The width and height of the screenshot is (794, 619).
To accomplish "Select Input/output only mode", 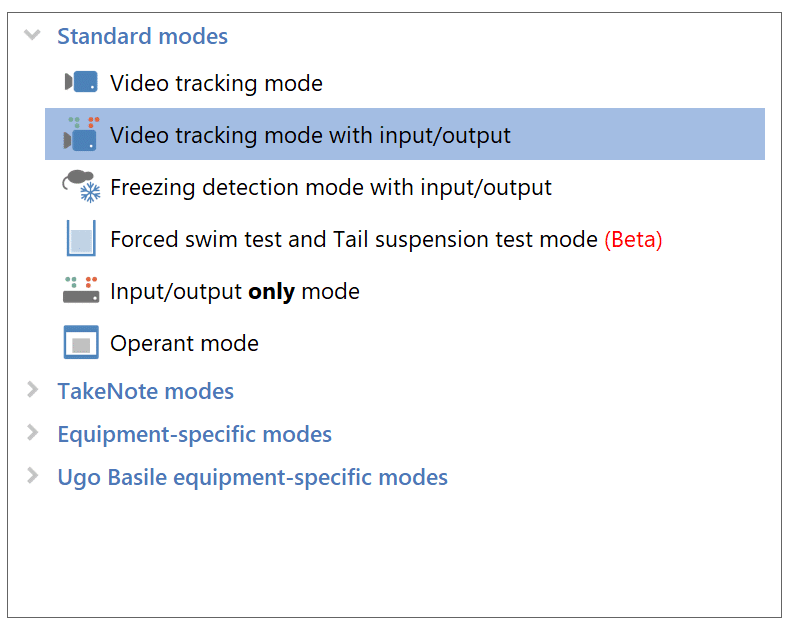I will tap(235, 291).
